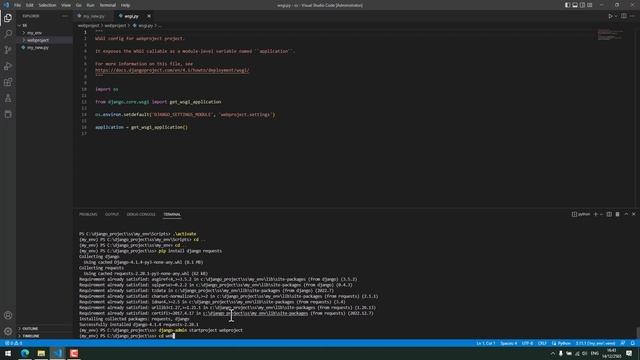Open the Source Control view

(8, 50)
